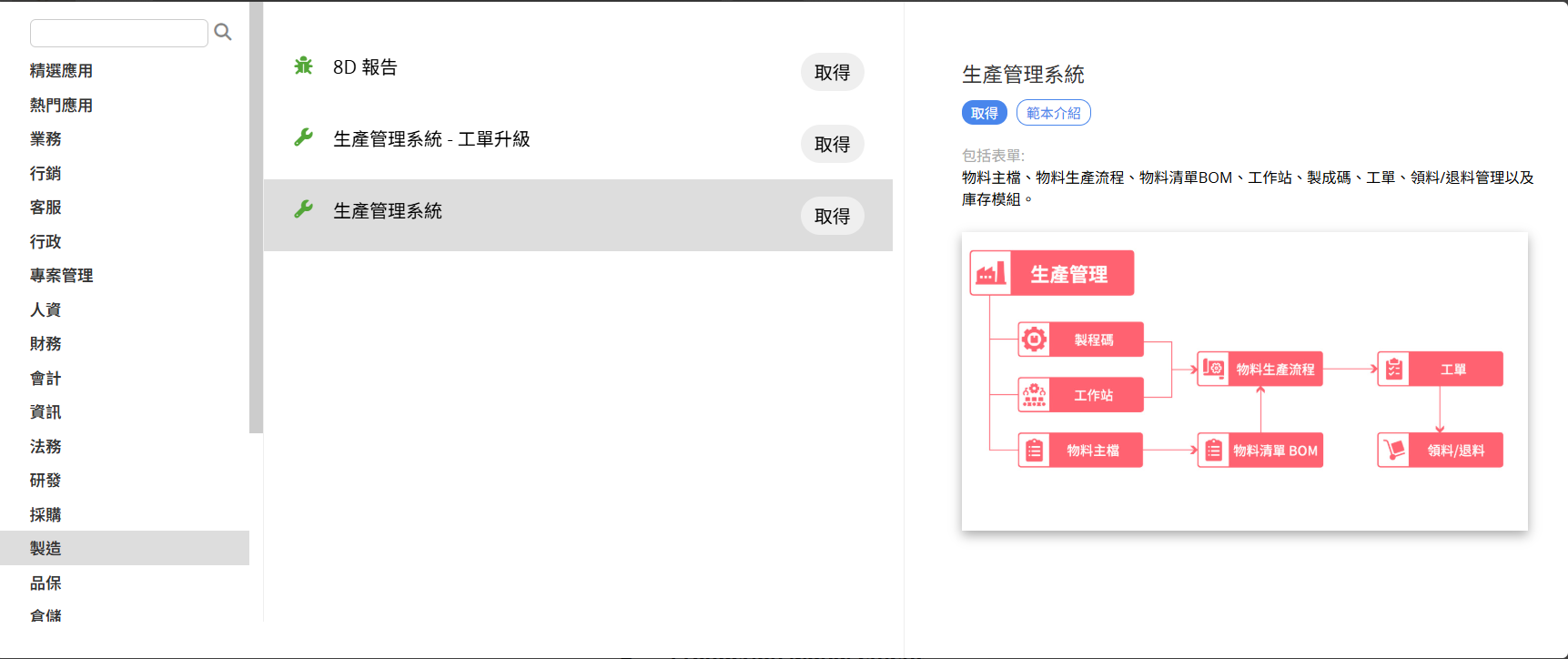Screen dimensions: 1568x659
Task: Click wrench icon beside 生產管理系統 - 工單升級
Action: coord(304,137)
